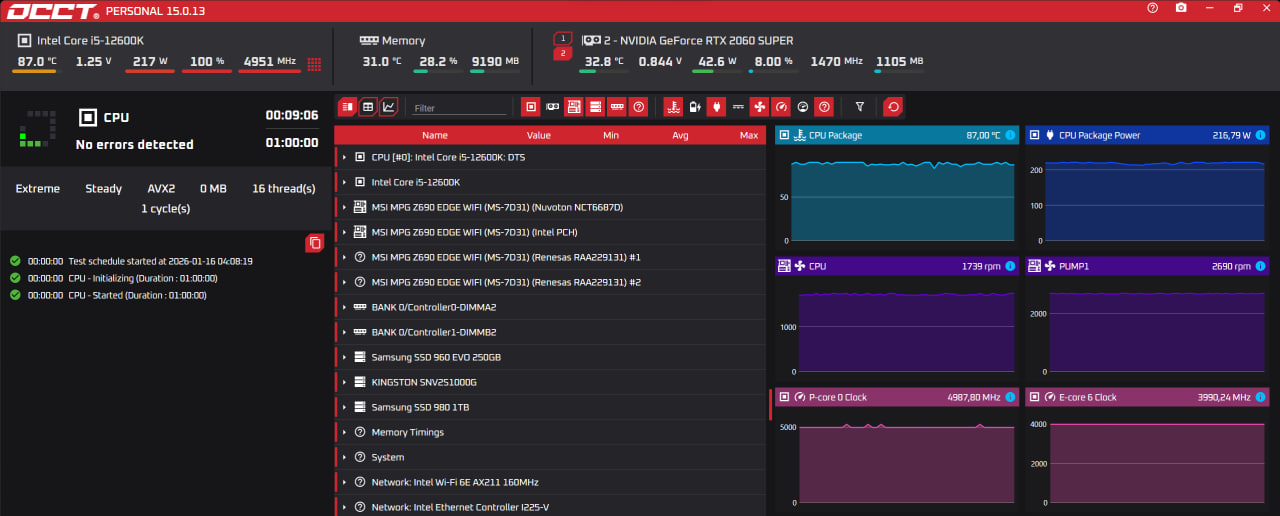The height and width of the screenshot is (516, 1280).
Task: Expand MSI Z690 Nuvoton NCT6687D row
Action: 344,207
